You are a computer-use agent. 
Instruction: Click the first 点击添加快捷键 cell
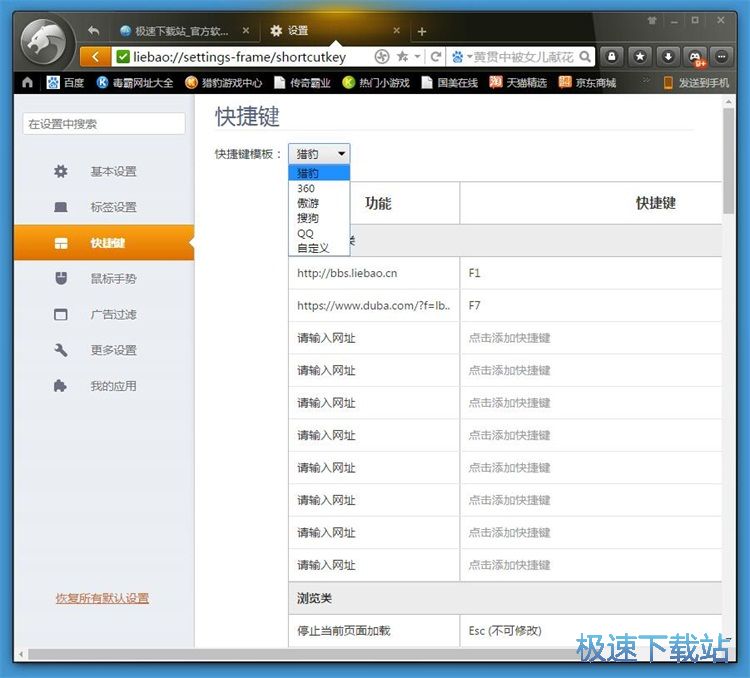click(x=591, y=338)
